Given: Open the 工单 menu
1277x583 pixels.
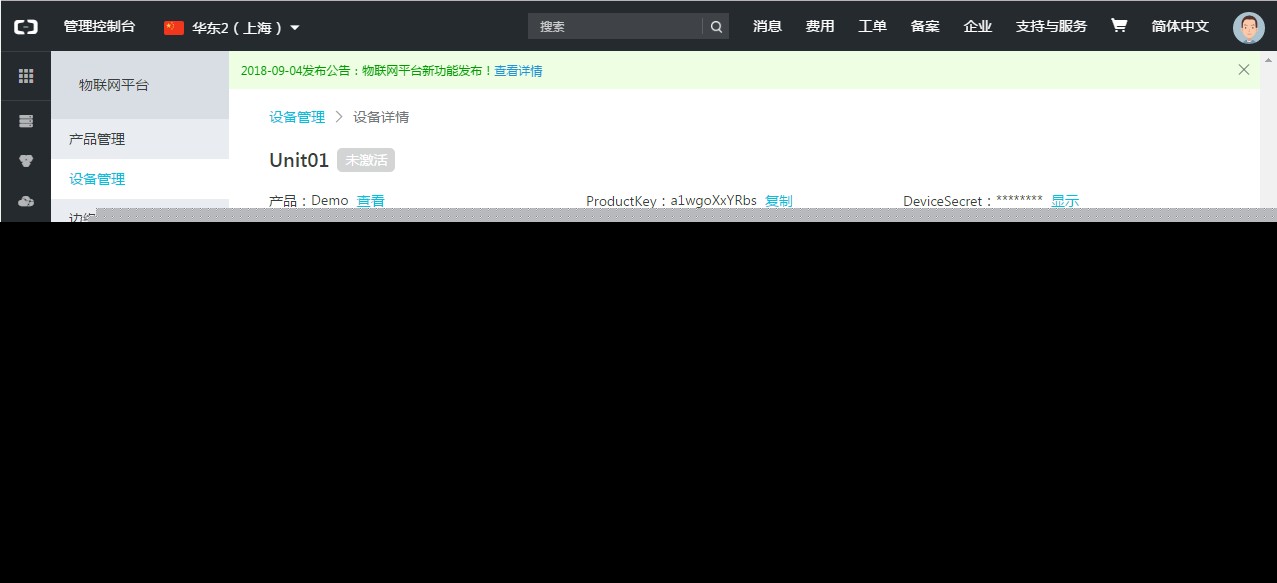Looking at the screenshot, I should tap(872, 26).
